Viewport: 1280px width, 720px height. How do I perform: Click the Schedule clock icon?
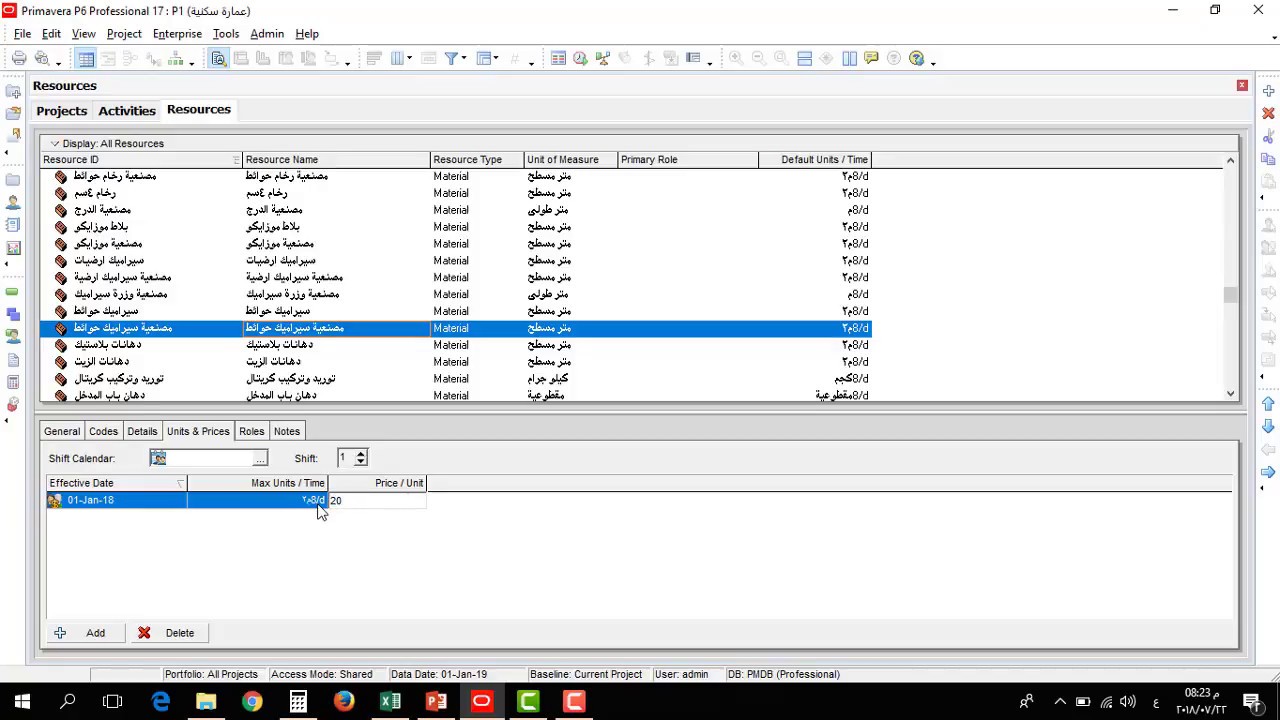pos(580,59)
